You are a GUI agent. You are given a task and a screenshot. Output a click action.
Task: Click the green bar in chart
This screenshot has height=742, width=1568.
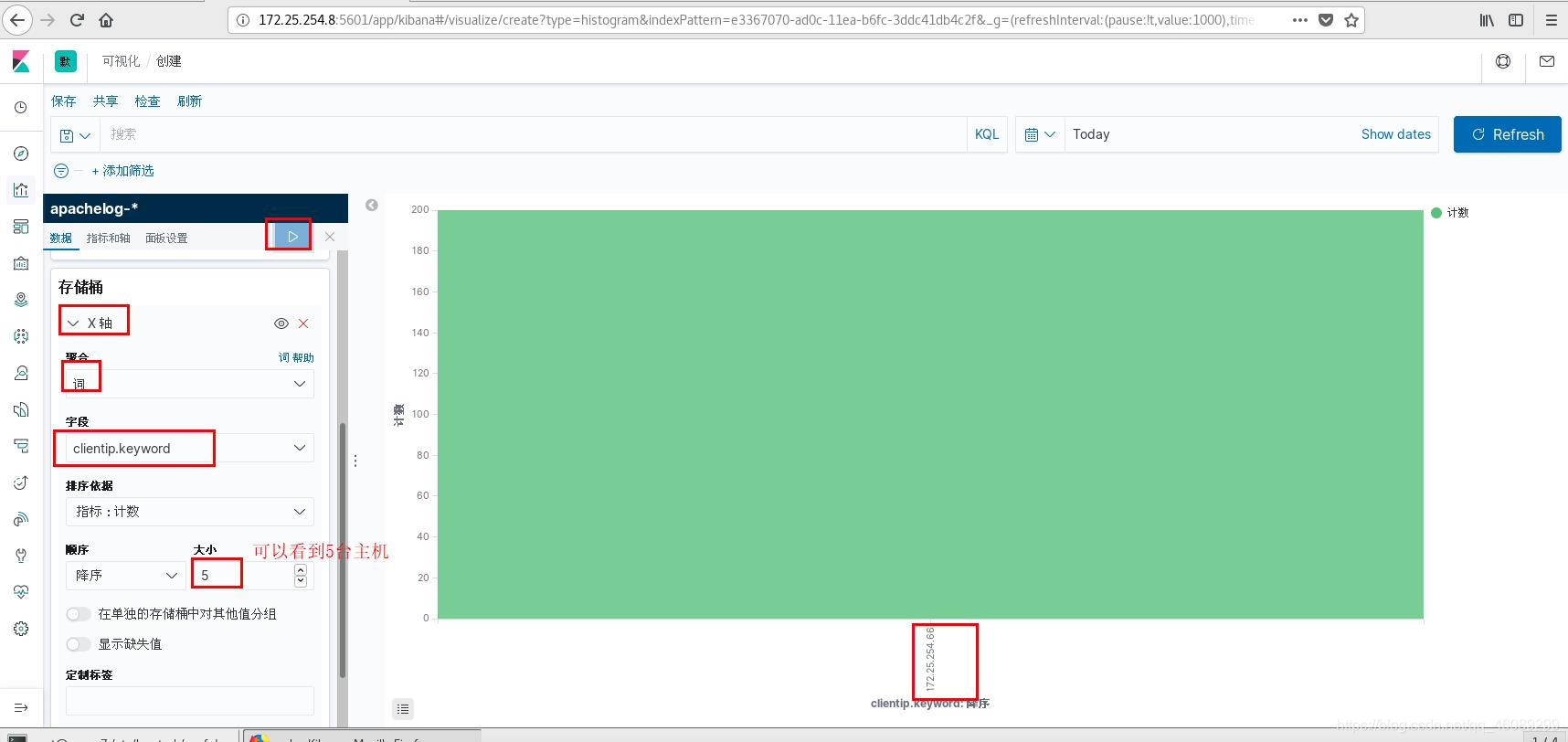click(x=930, y=414)
